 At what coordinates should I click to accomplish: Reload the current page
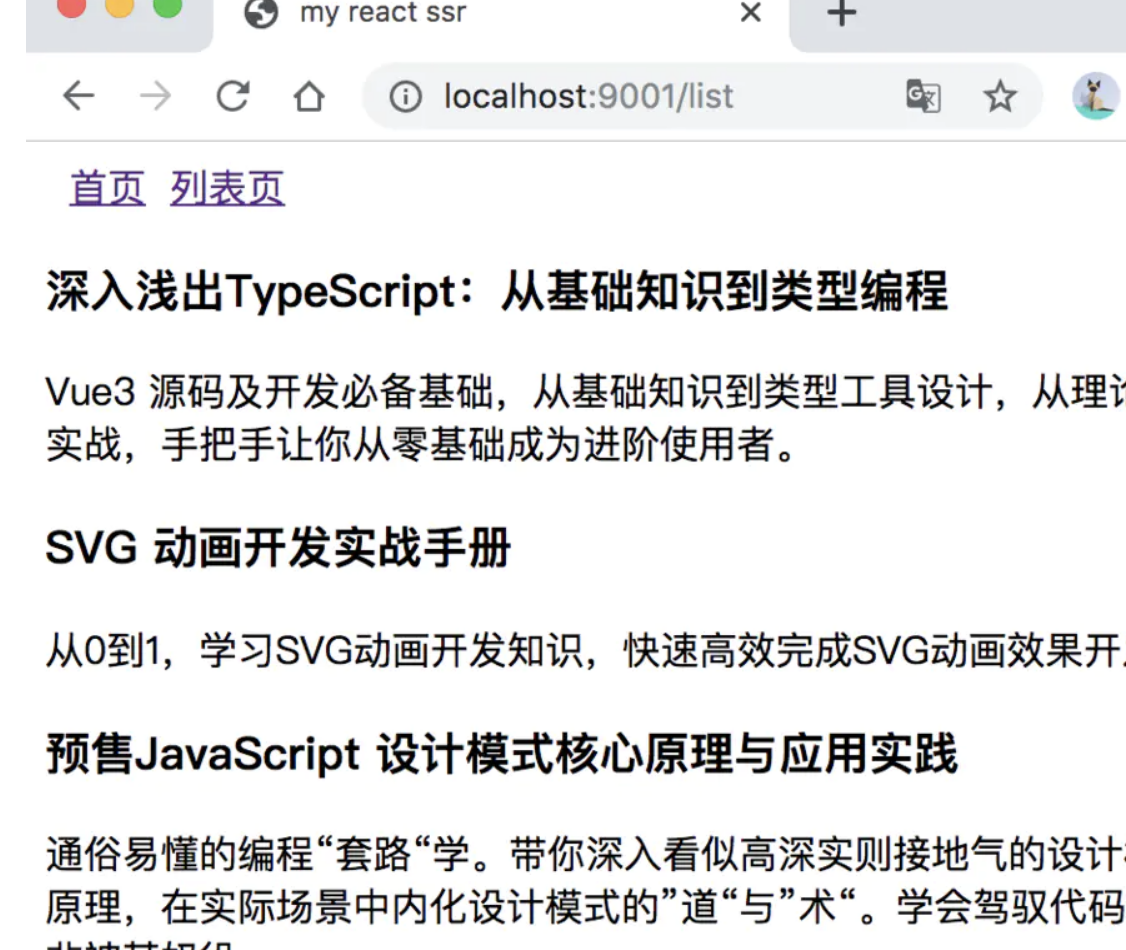tap(233, 96)
